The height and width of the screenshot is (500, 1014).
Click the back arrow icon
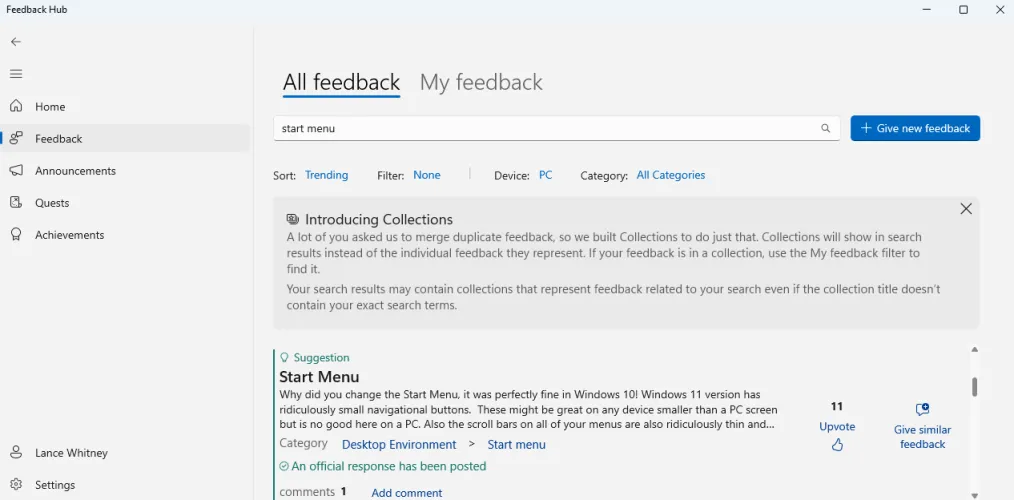click(x=16, y=42)
